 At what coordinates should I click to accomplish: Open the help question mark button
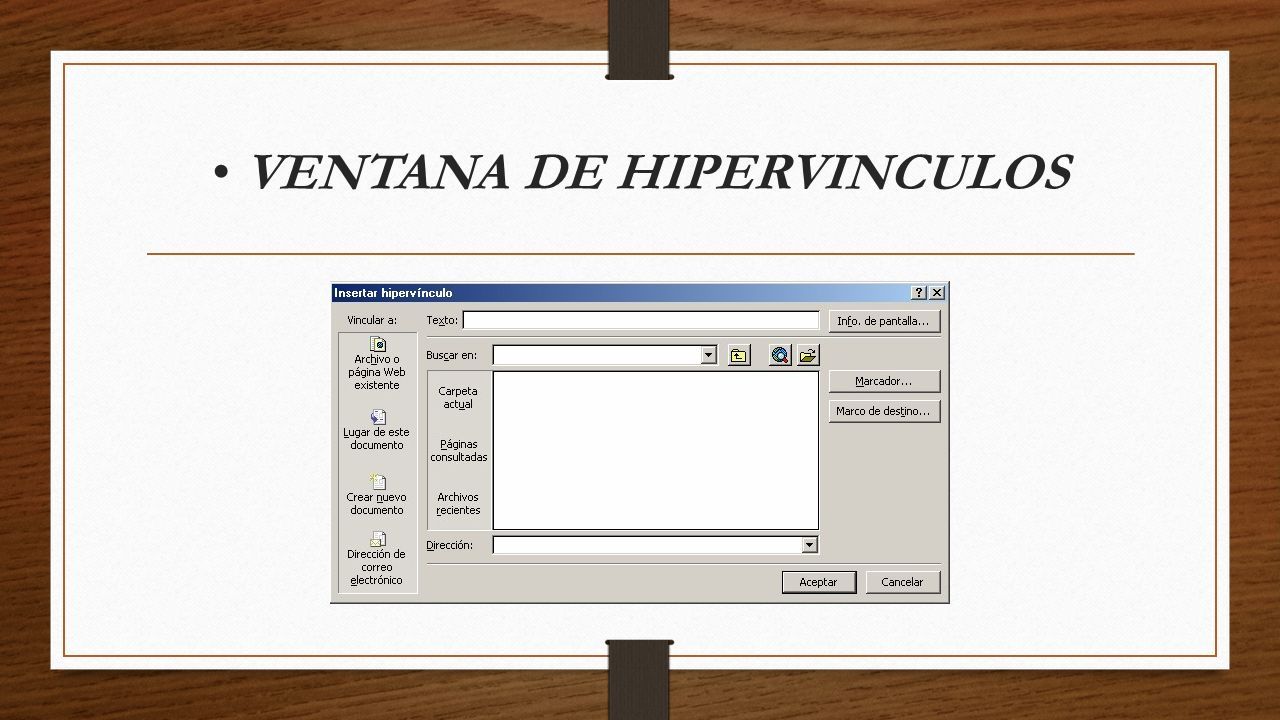[919, 293]
